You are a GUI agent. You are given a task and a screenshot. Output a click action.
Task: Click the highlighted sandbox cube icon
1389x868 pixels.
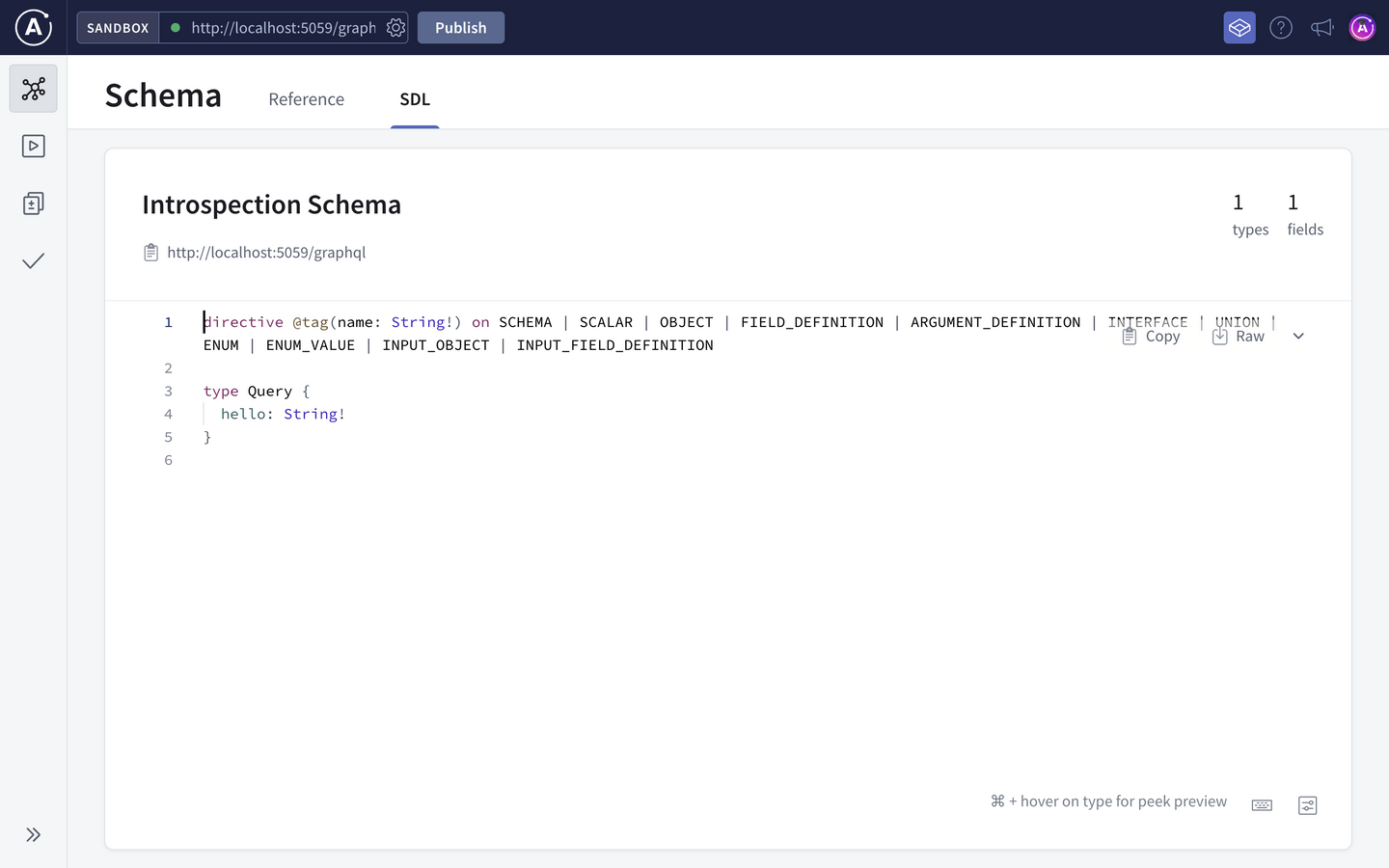click(1239, 28)
